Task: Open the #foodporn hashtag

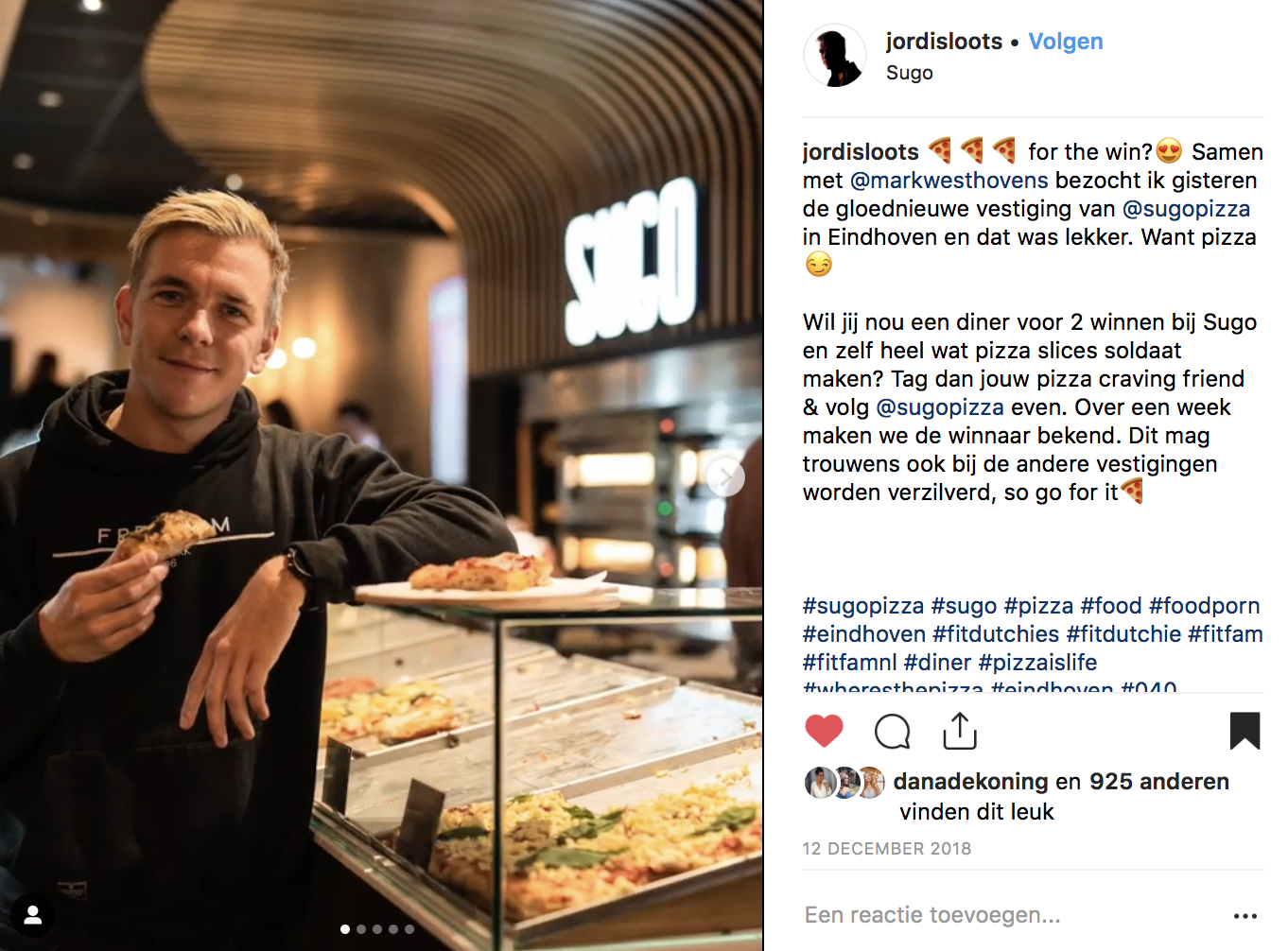Action: coord(1205,606)
